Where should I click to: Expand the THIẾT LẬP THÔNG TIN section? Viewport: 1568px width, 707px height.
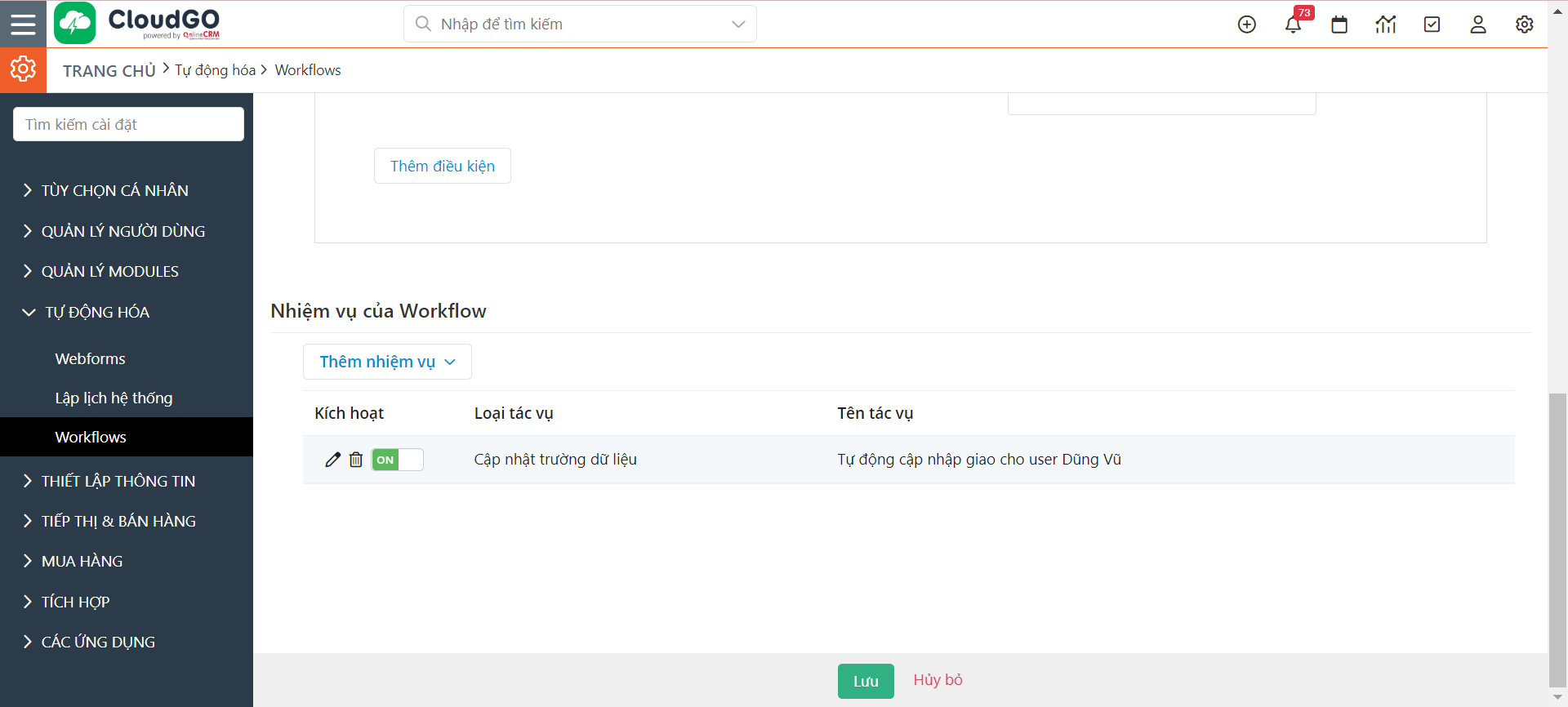118,481
